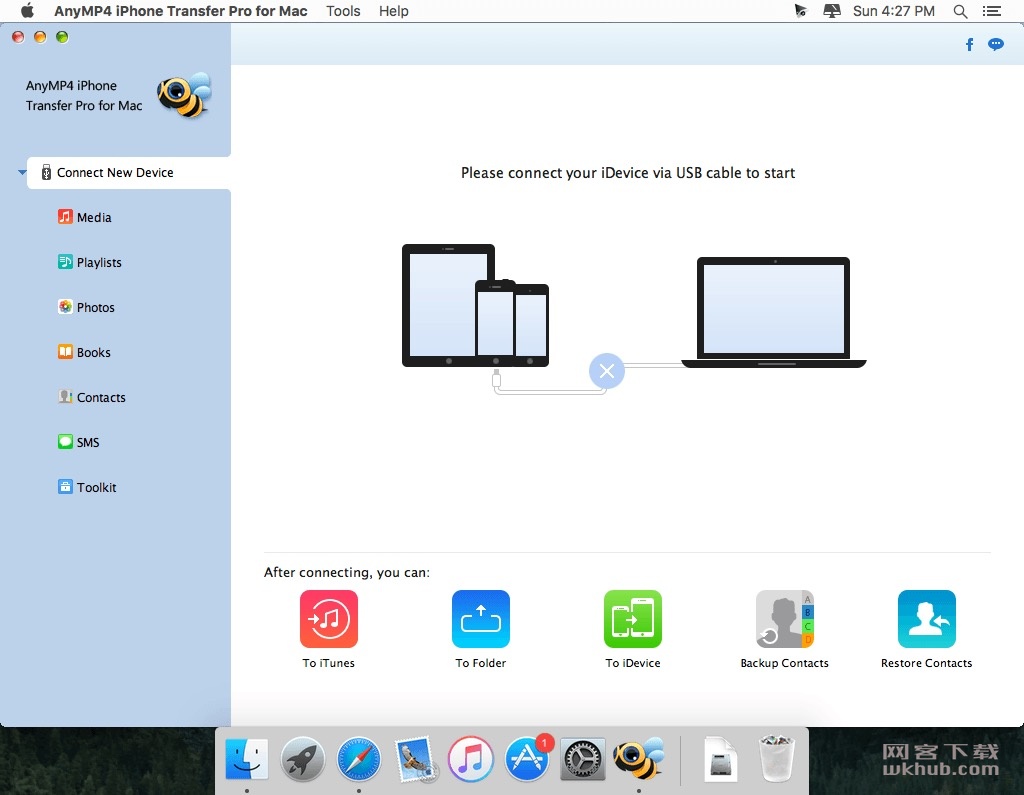Open iTunes from the dock

click(470, 759)
